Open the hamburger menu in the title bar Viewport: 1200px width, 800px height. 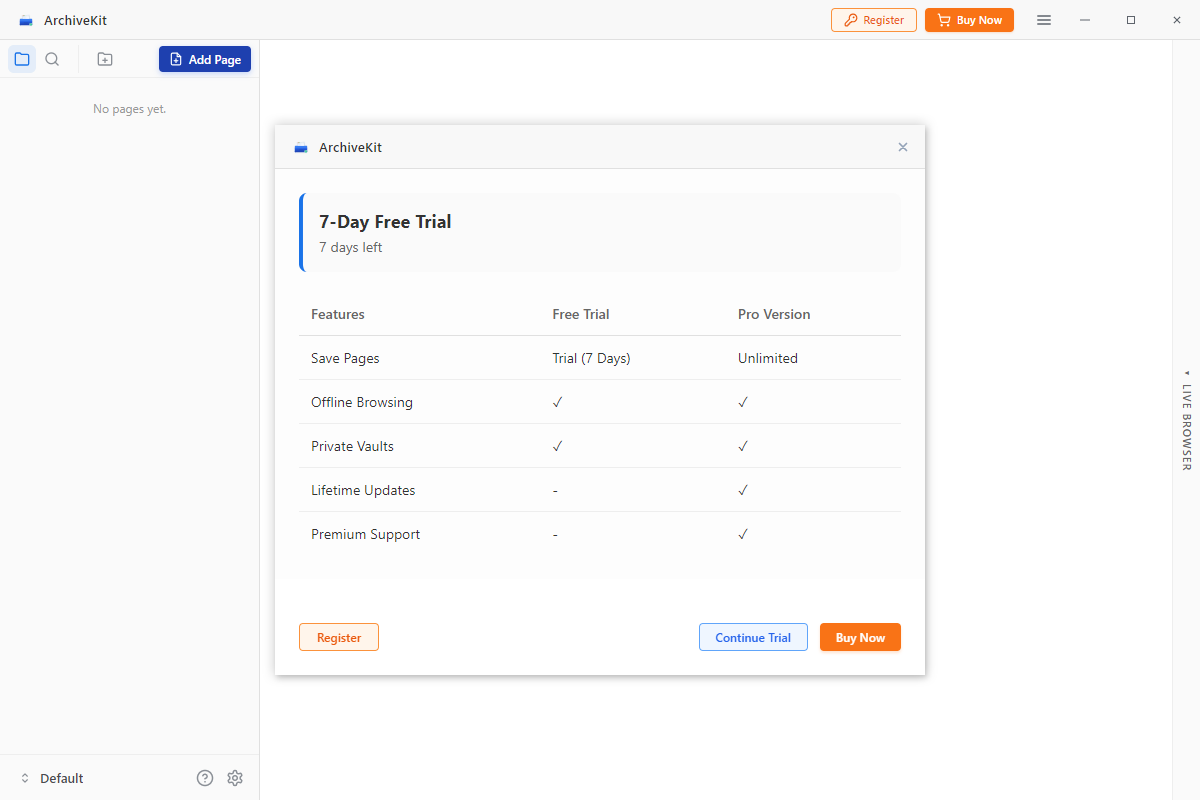point(1043,19)
